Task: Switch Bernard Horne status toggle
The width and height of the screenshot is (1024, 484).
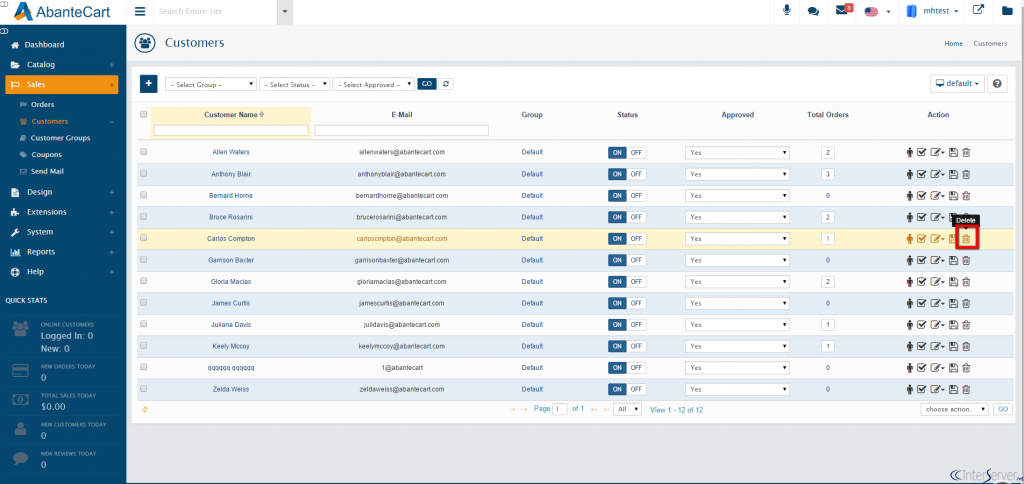Action: click(627, 196)
